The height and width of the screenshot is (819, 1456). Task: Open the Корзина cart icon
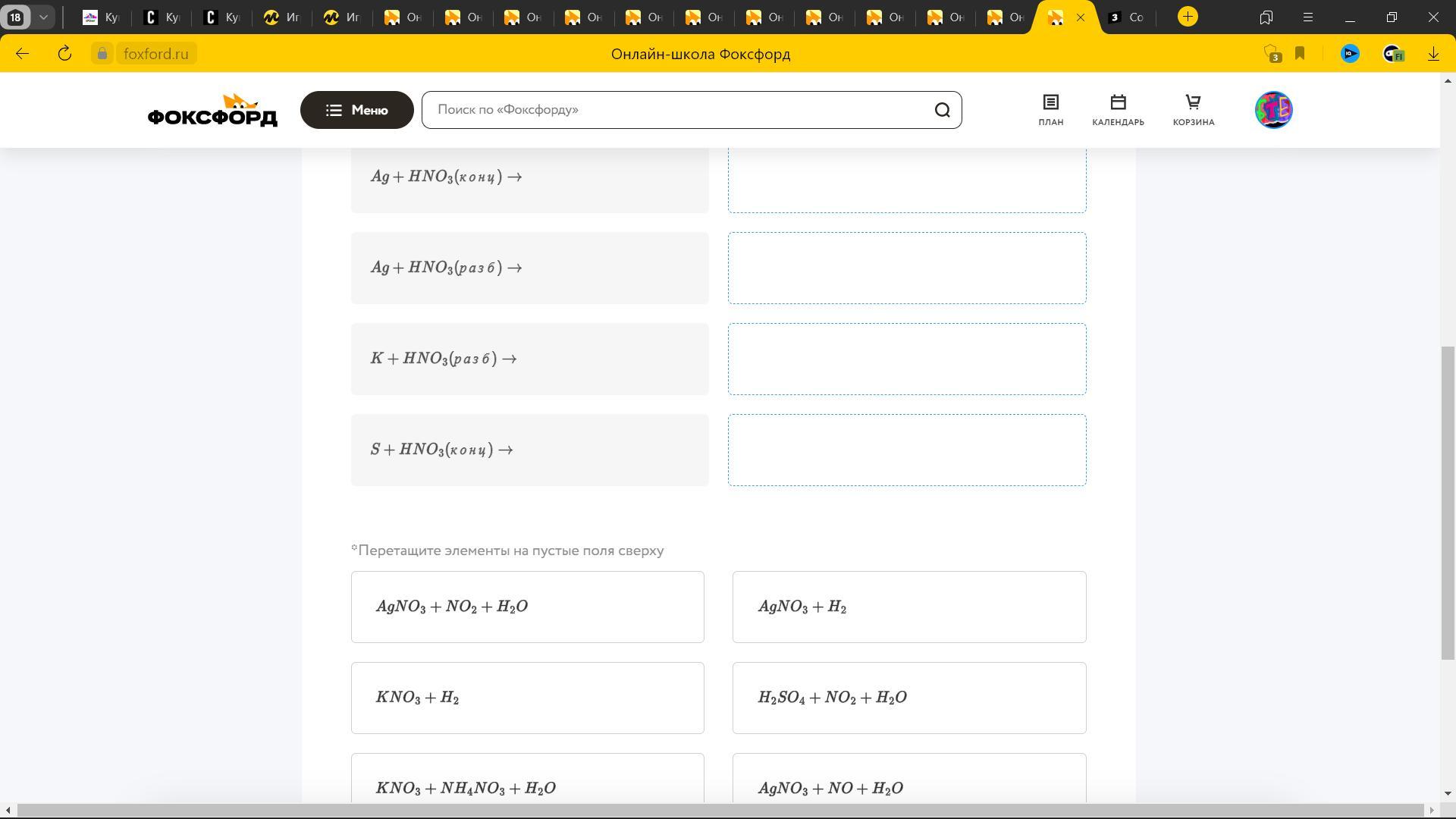(1193, 110)
